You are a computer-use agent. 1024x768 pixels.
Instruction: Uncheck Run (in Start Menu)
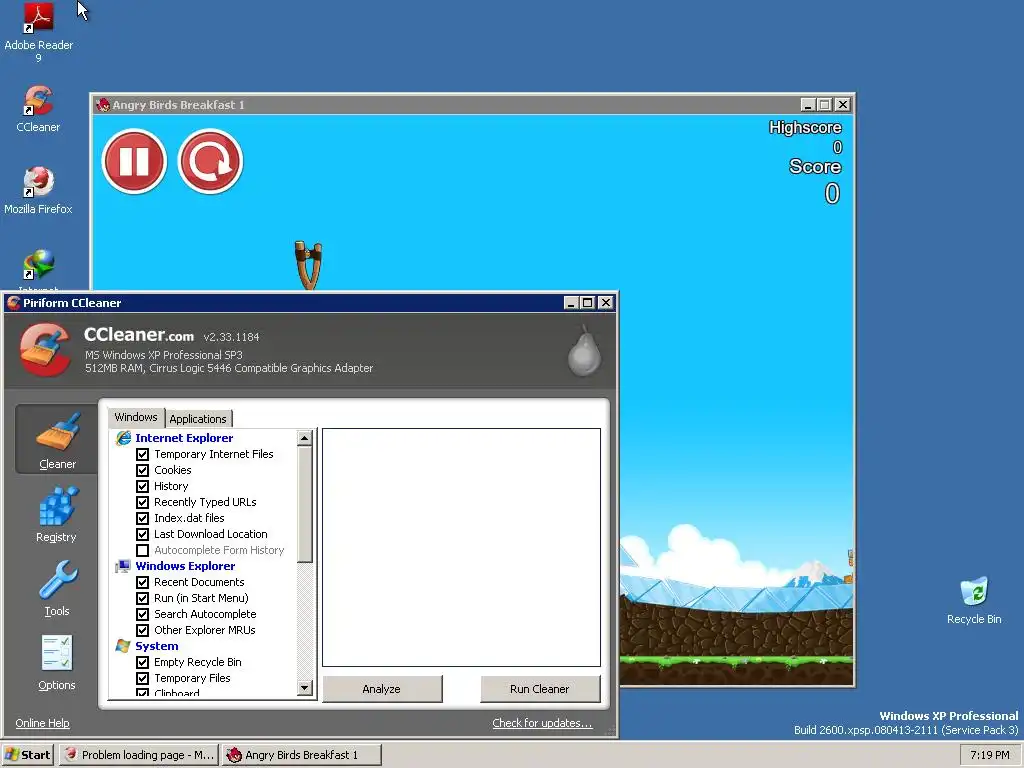point(142,598)
